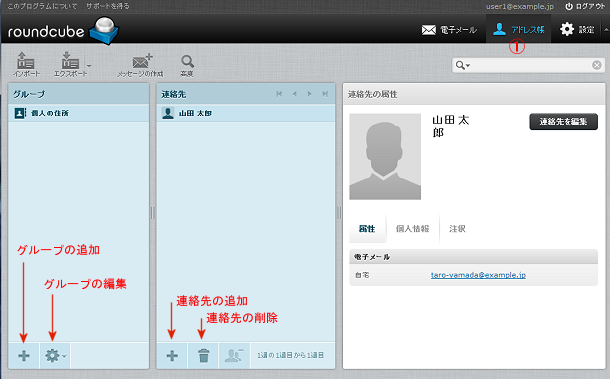The height and width of the screenshot is (379, 610).
Task: Click the 電子メール section header
Action: (x=473, y=257)
